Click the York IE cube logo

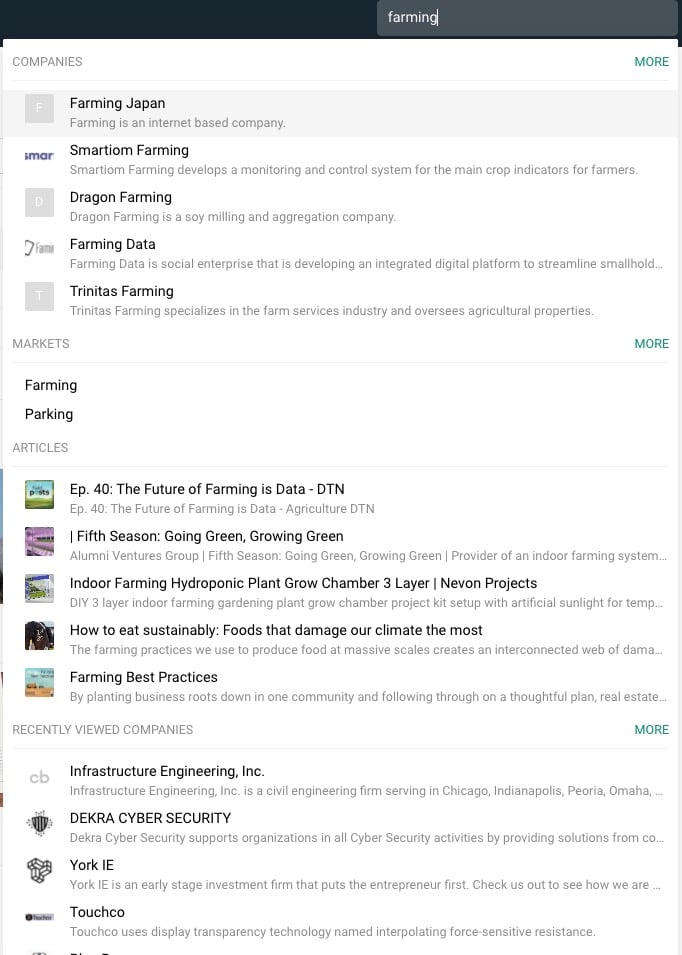click(x=39, y=870)
